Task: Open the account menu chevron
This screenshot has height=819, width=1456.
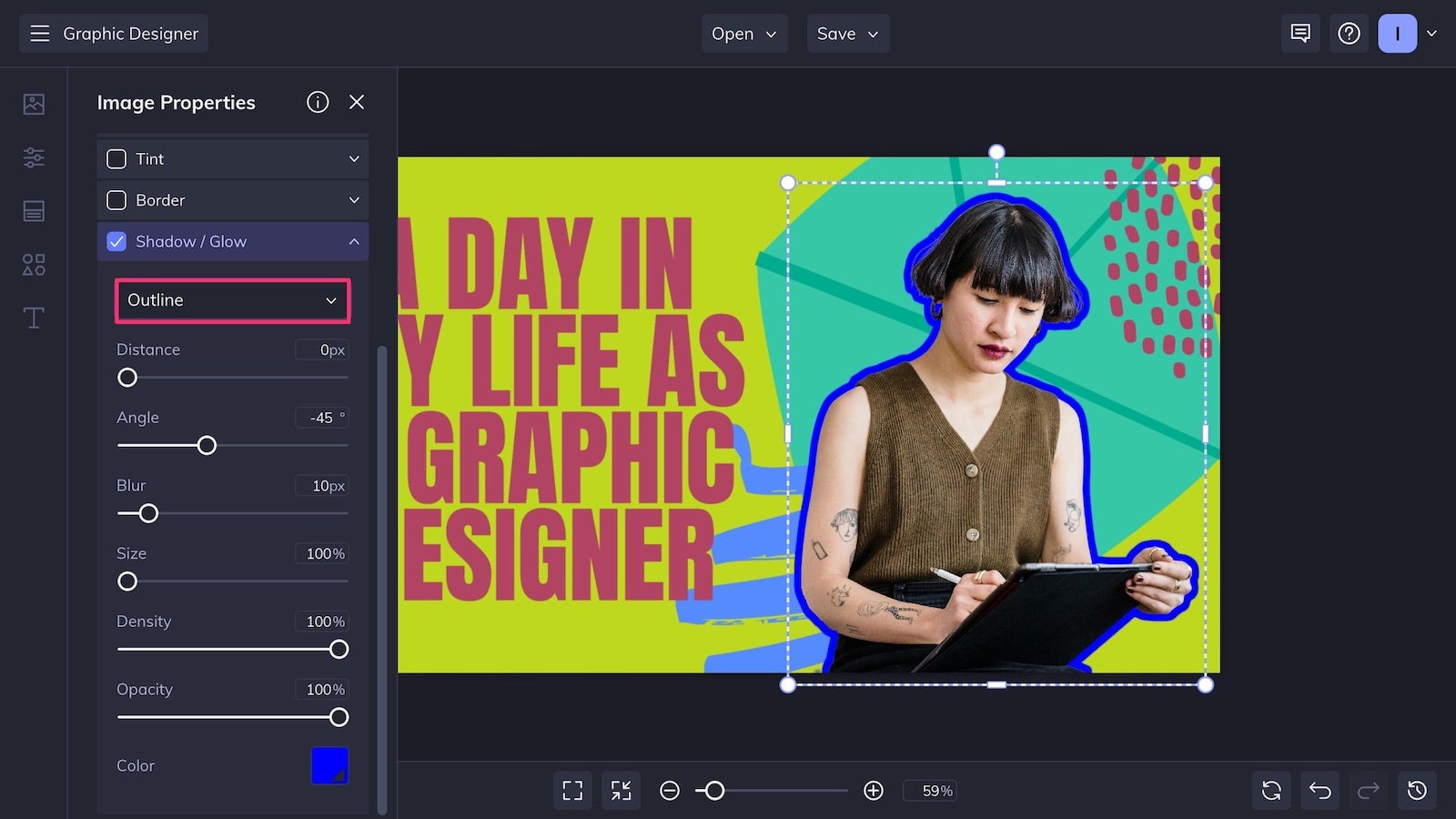Action: pyautogui.click(x=1431, y=34)
